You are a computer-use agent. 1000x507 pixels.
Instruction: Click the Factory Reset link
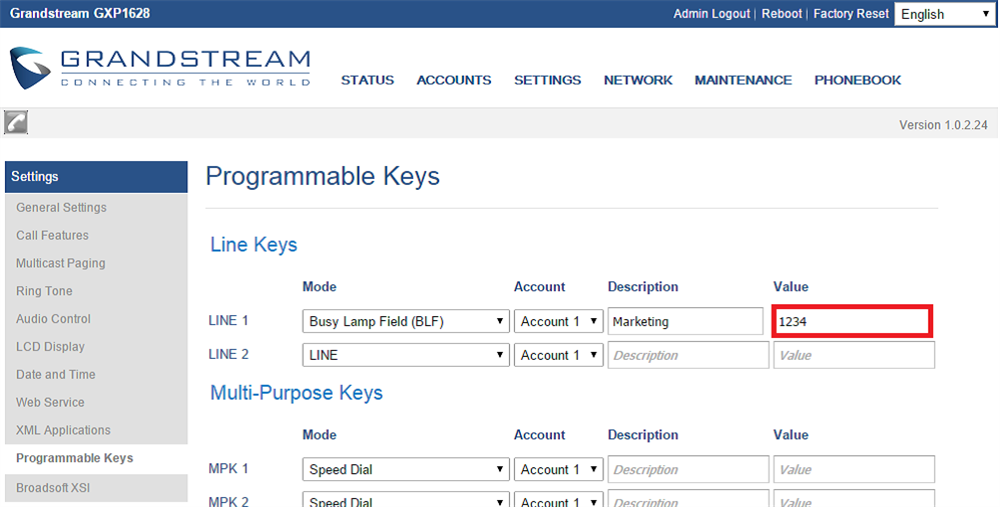coord(851,14)
